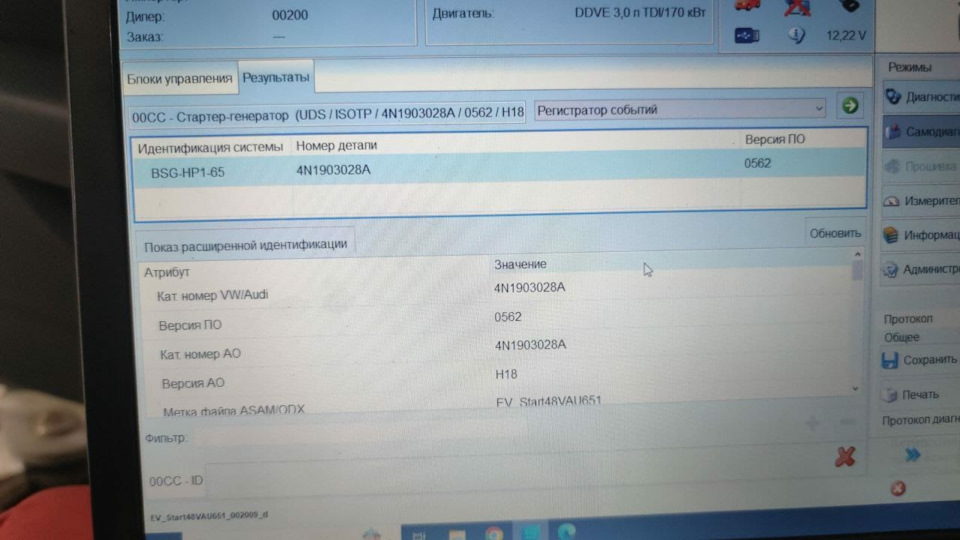Open Измерительная техника mode
Screen dimensions: 960x540
coord(921,200)
